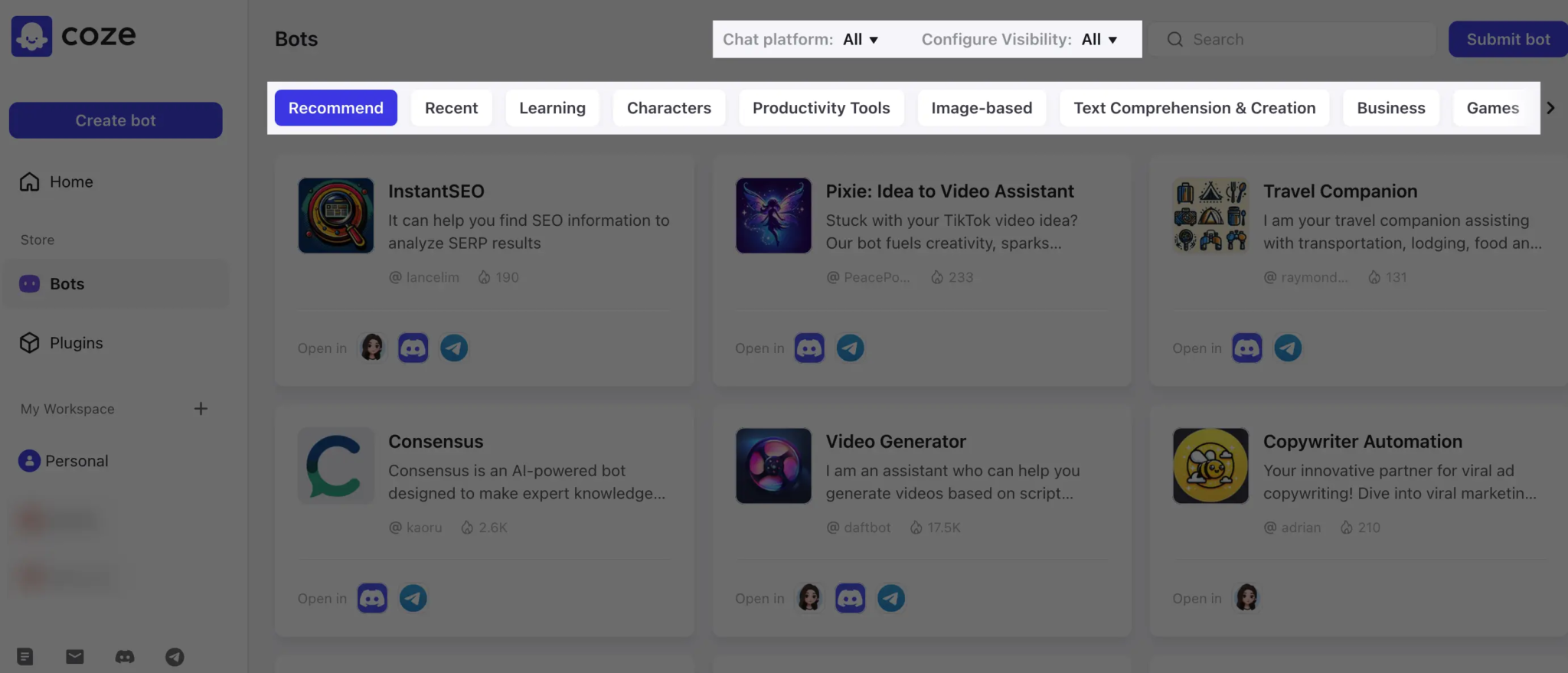
Task: Click the Submit bot button
Action: 1508,40
